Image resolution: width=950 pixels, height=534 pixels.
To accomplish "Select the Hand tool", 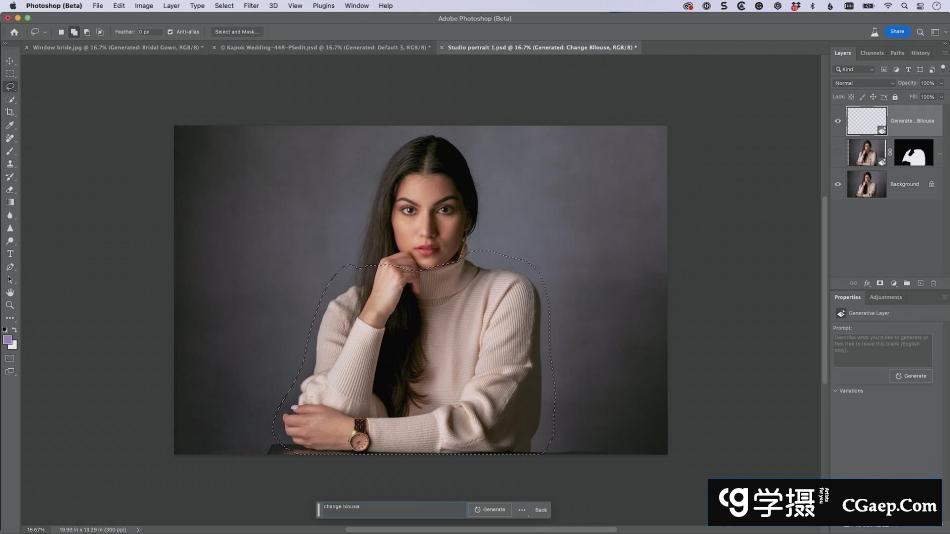I will coord(10,292).
